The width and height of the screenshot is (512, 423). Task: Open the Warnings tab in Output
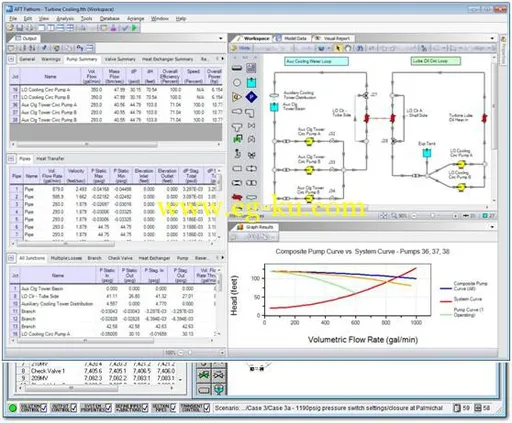click(51, 59)
